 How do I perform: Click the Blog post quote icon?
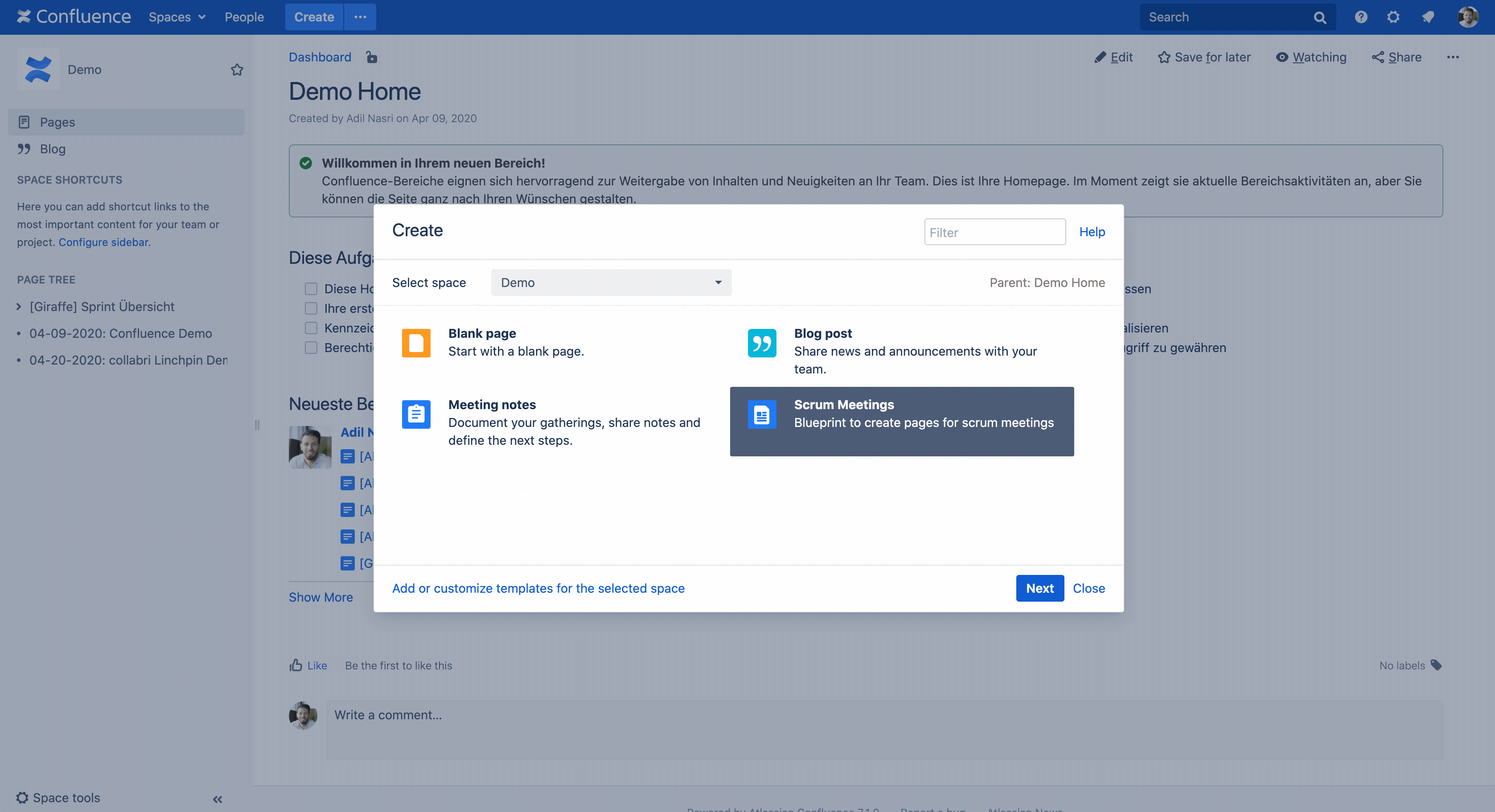pos(761,342)
